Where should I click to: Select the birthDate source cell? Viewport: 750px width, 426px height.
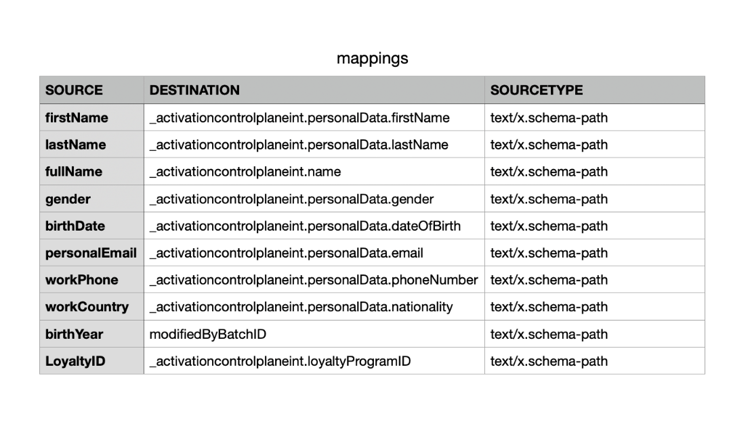coord(92,226)
